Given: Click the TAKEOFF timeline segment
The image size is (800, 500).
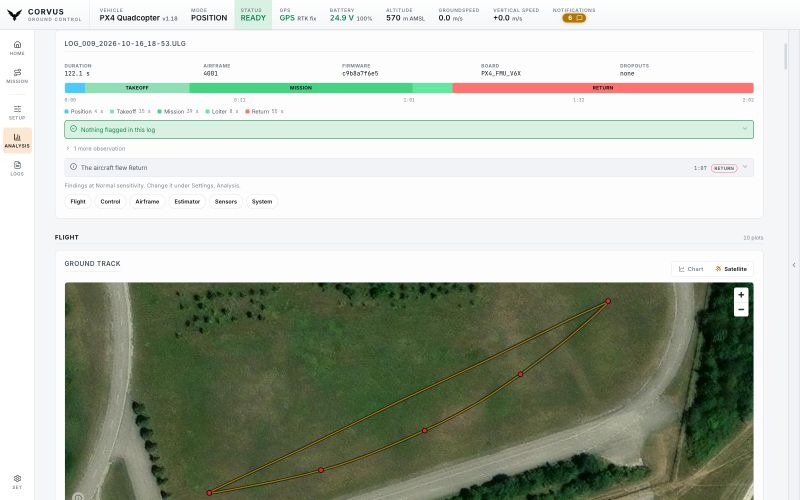Looking at the screenshot, I should pos(137,88).
